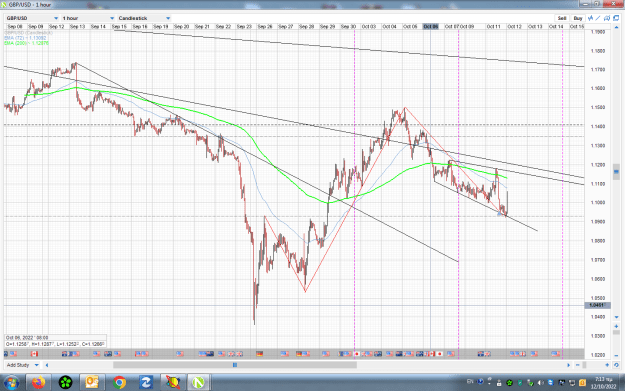Click the taskbar clock showing 12/10/2022

pos(603,383)
